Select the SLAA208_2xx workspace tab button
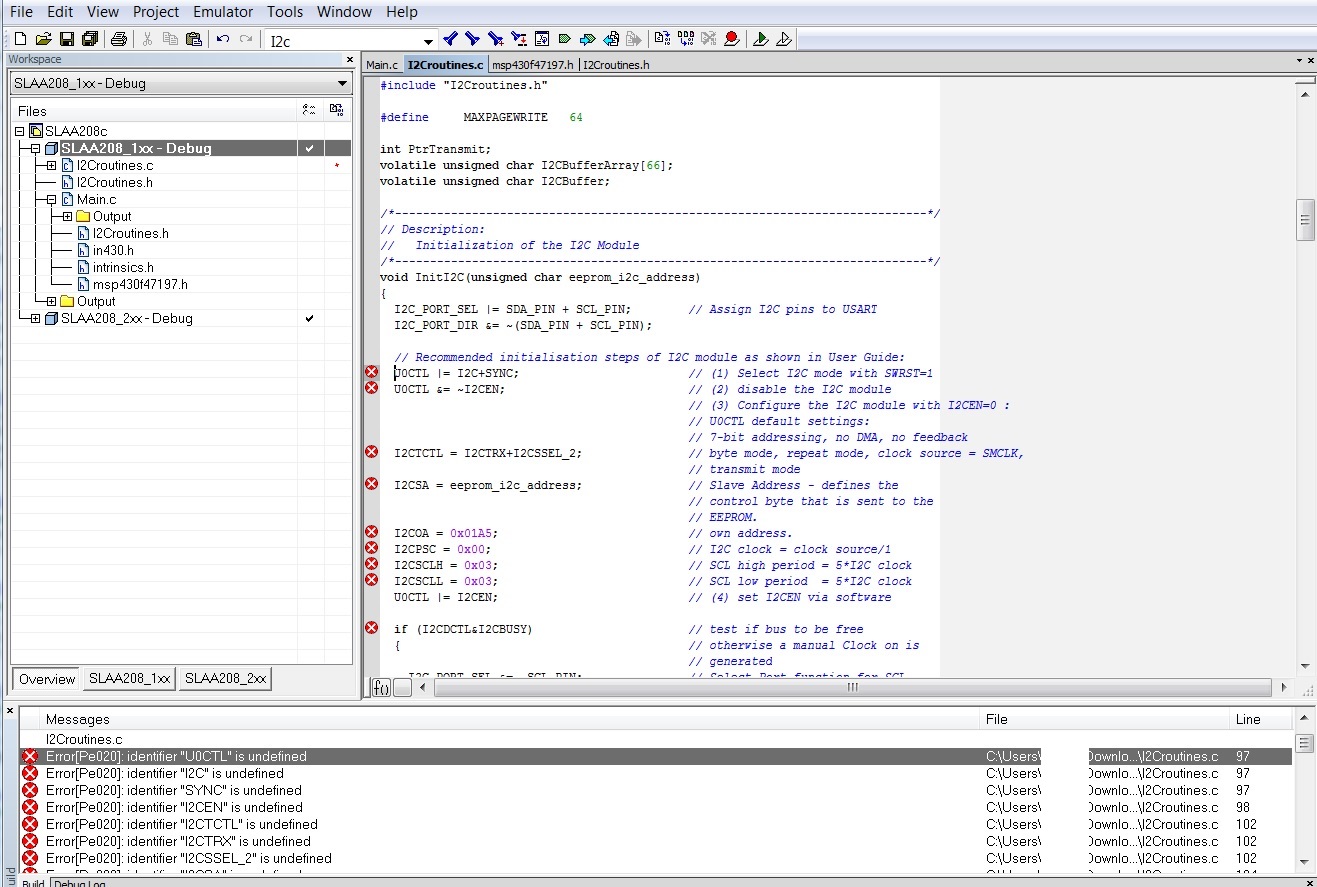The height and width of the screenshot is (887, 1317). (x=226, y=679)
